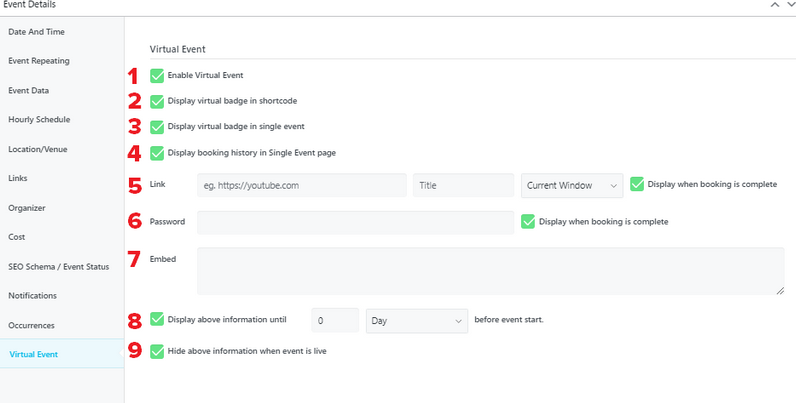Toggle Display above information until checkbox
Screen dimensions: 796x403
click(157, 320)
